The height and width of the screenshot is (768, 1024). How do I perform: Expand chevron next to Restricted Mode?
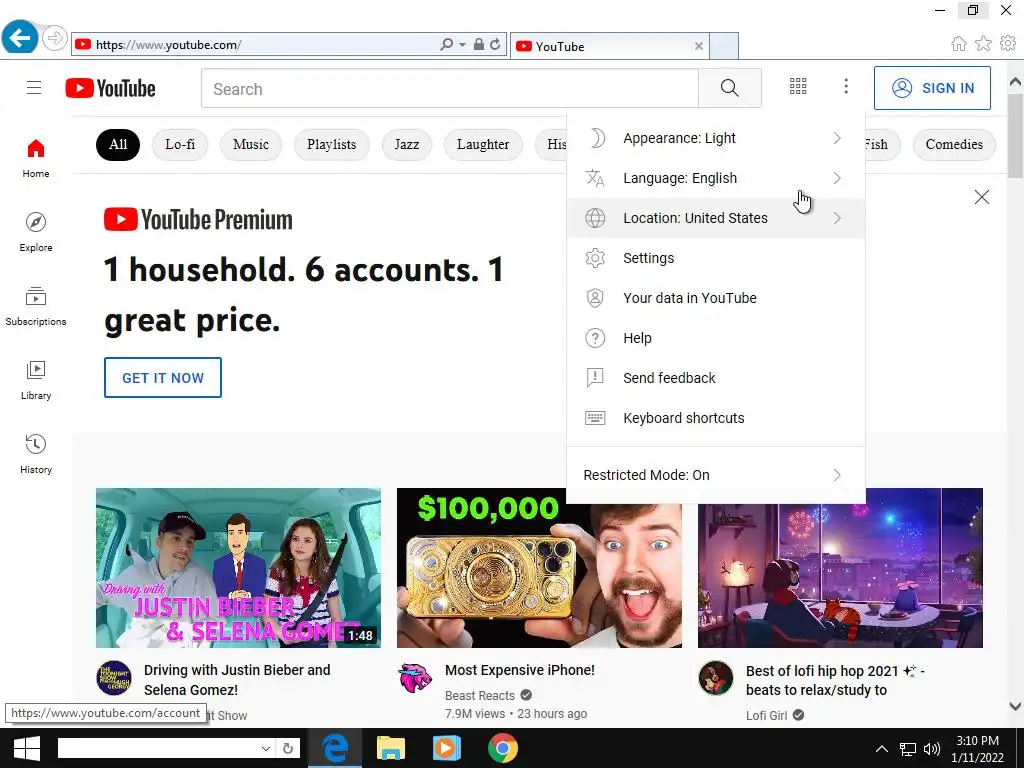tap(837, 475)
